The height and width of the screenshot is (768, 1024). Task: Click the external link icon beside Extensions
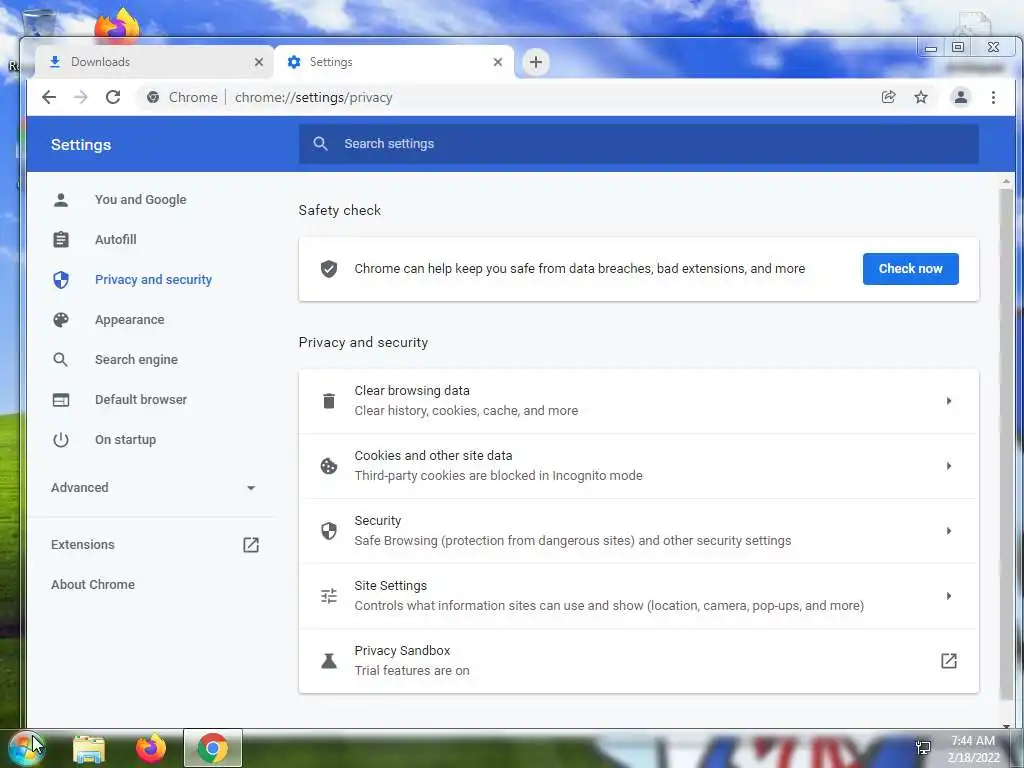click(x=251, y=545)
